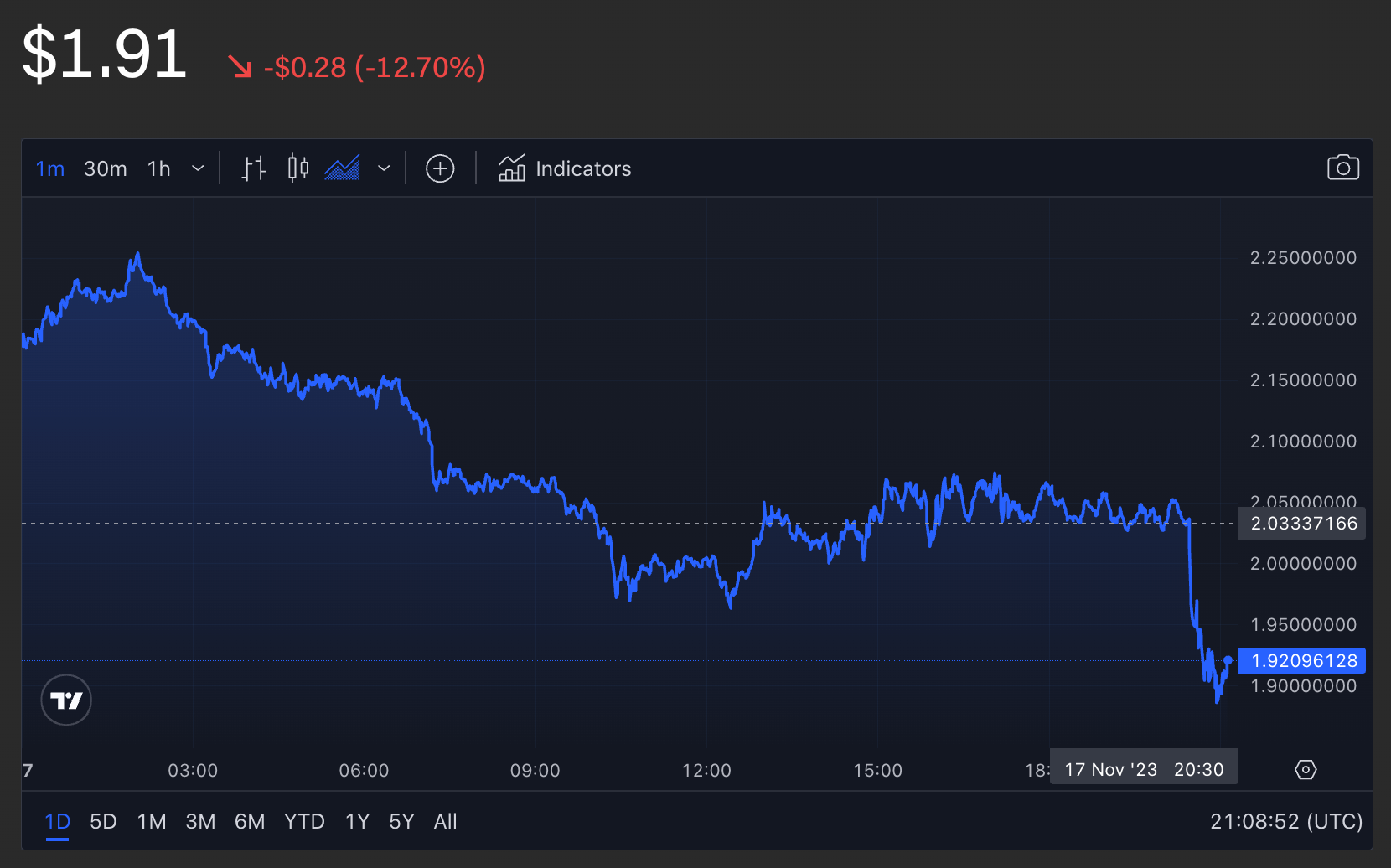Switch to the 1M range tab

[152, 822]
